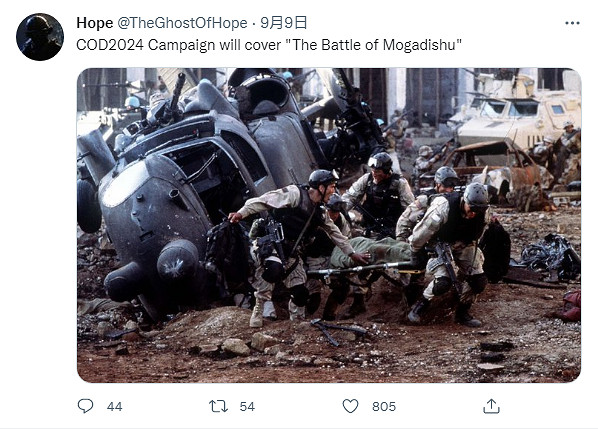This screenshot has height=429, width=598.
Task: Open the tweet's 9月9日 date link
Action: pyautogui.click(x=283, y=23)
